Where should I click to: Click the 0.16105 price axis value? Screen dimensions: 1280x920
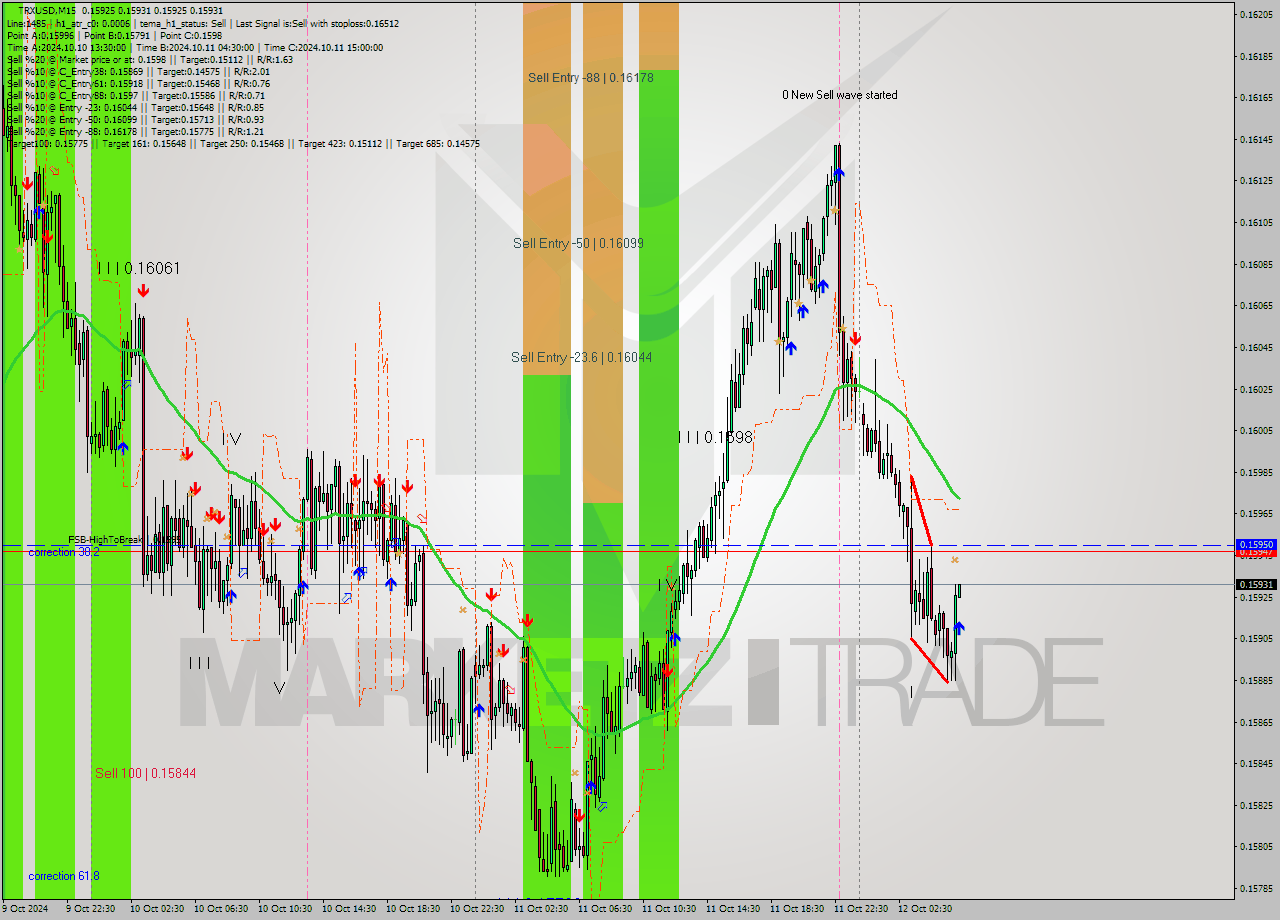pos(1255,222)
